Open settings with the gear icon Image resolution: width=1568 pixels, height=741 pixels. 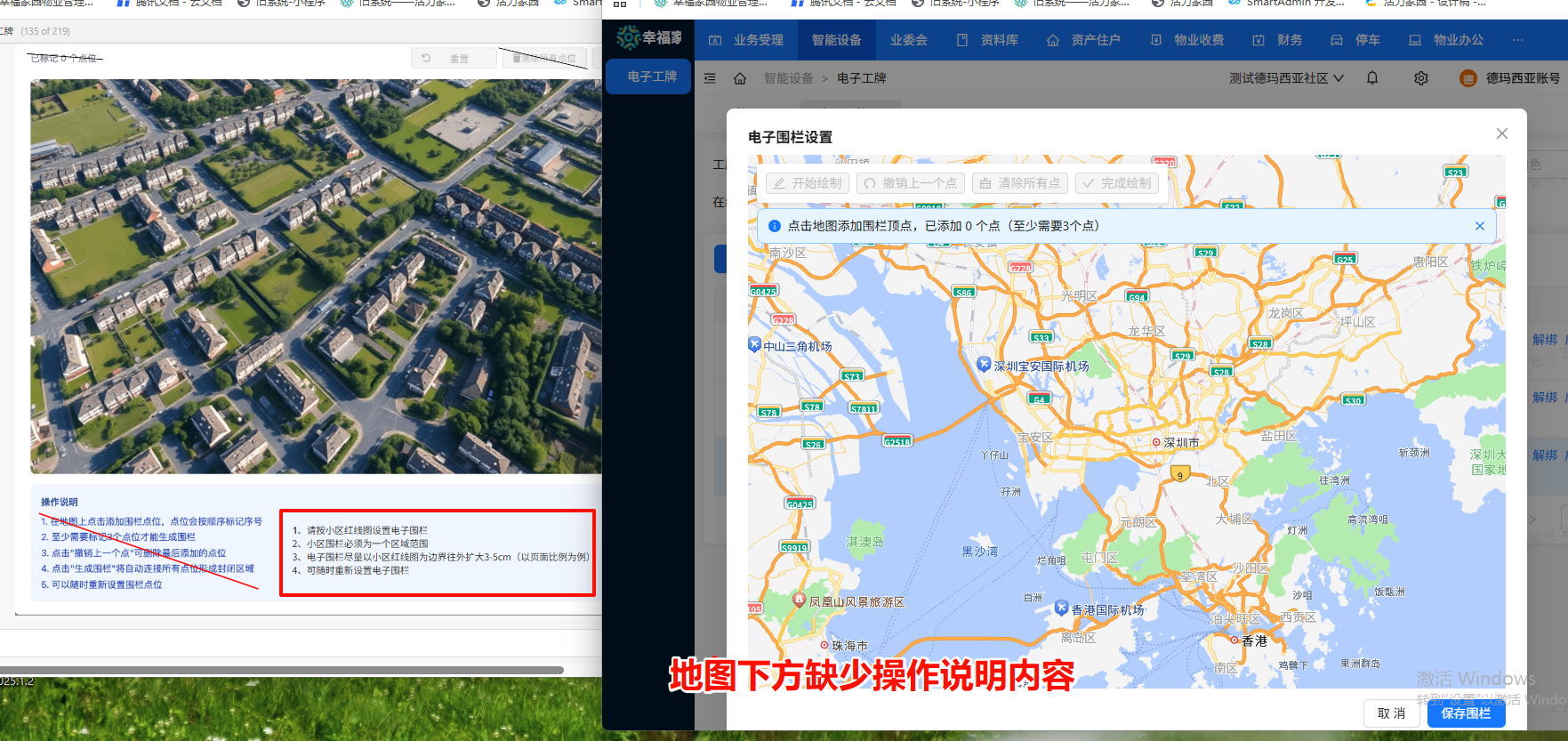[x=1421, y=78]
